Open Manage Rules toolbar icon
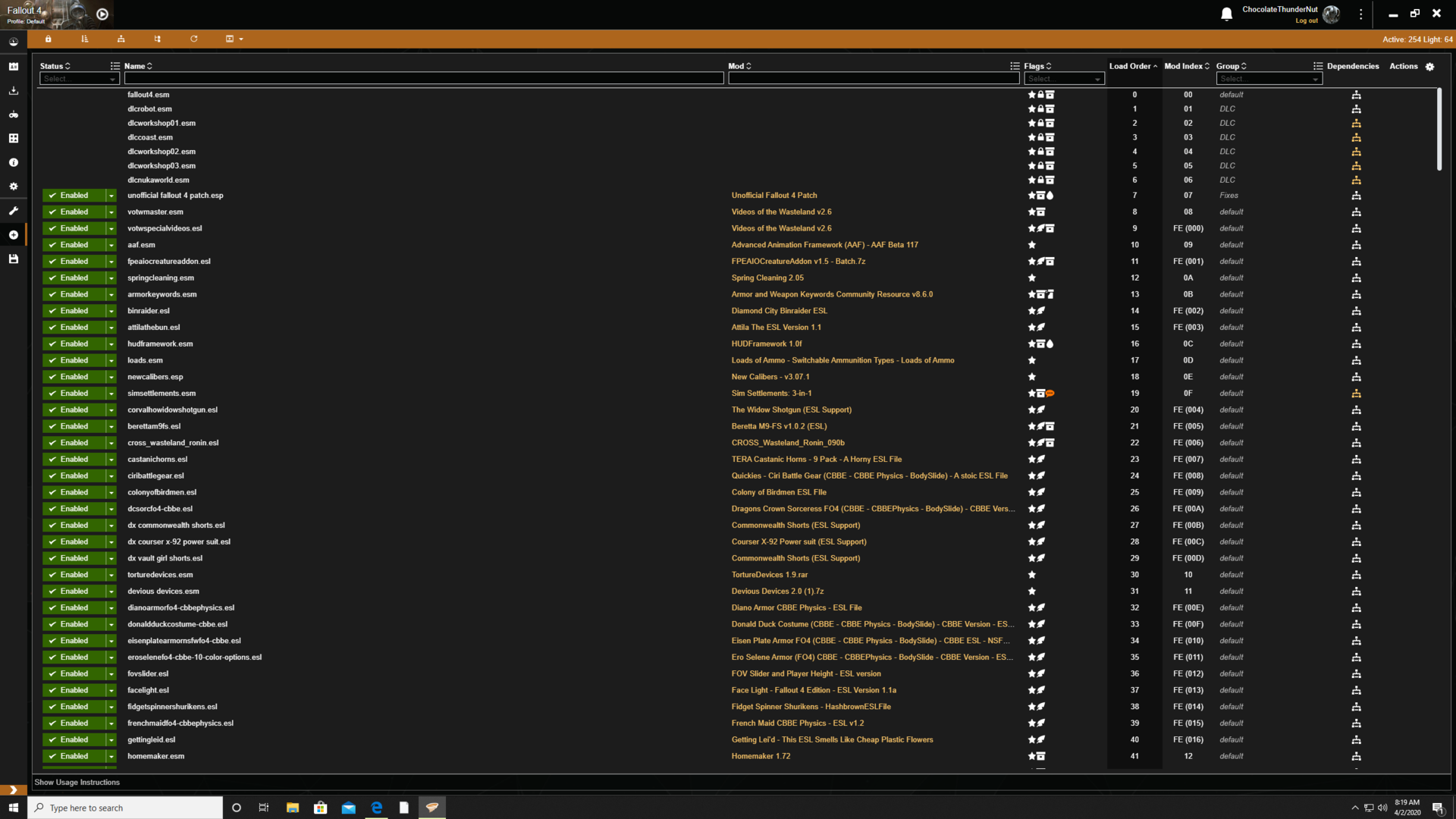This screenshot has width=1456, height=819. pos(121,39)
